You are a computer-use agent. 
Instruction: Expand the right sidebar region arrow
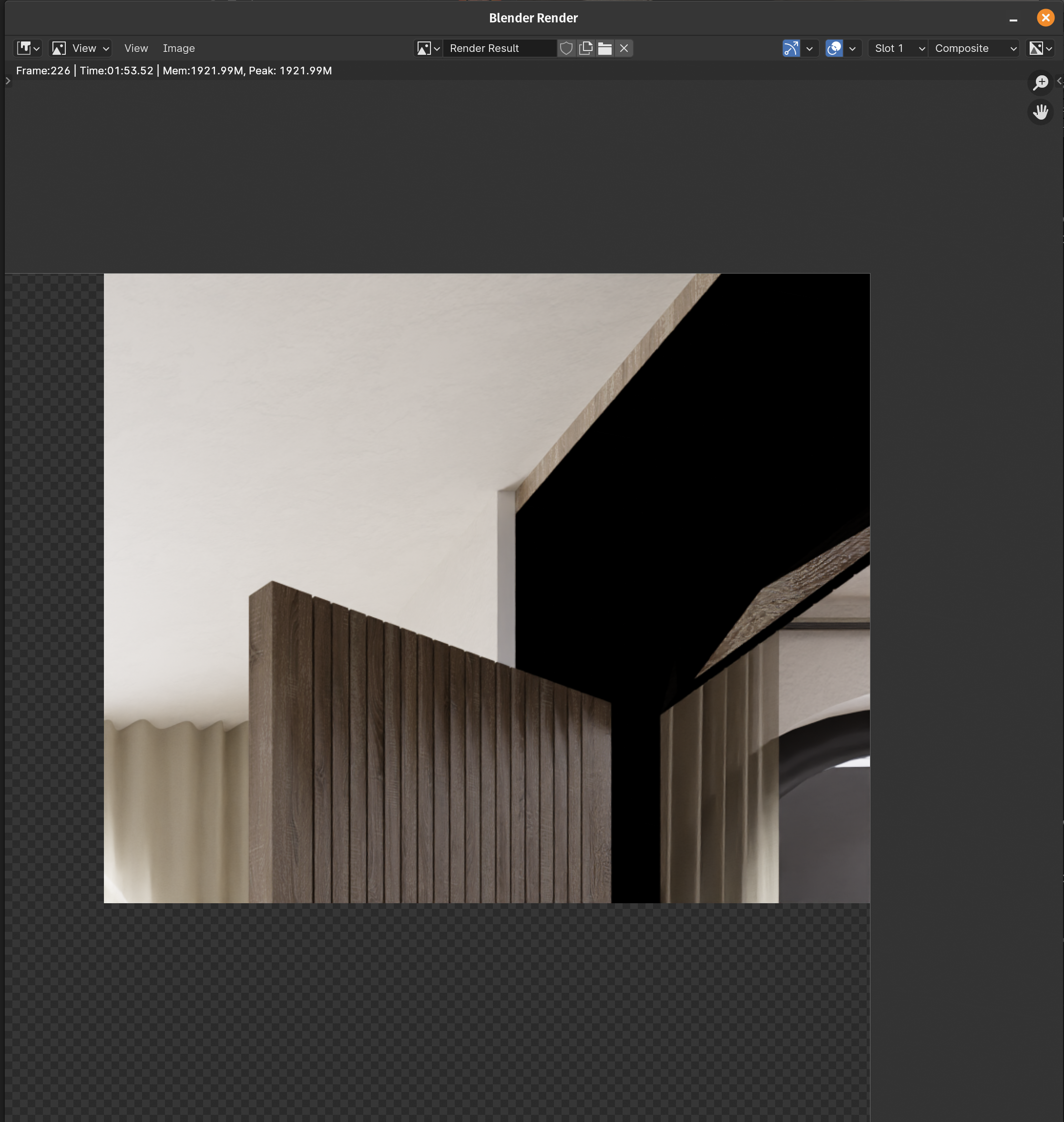point(1059,81)
